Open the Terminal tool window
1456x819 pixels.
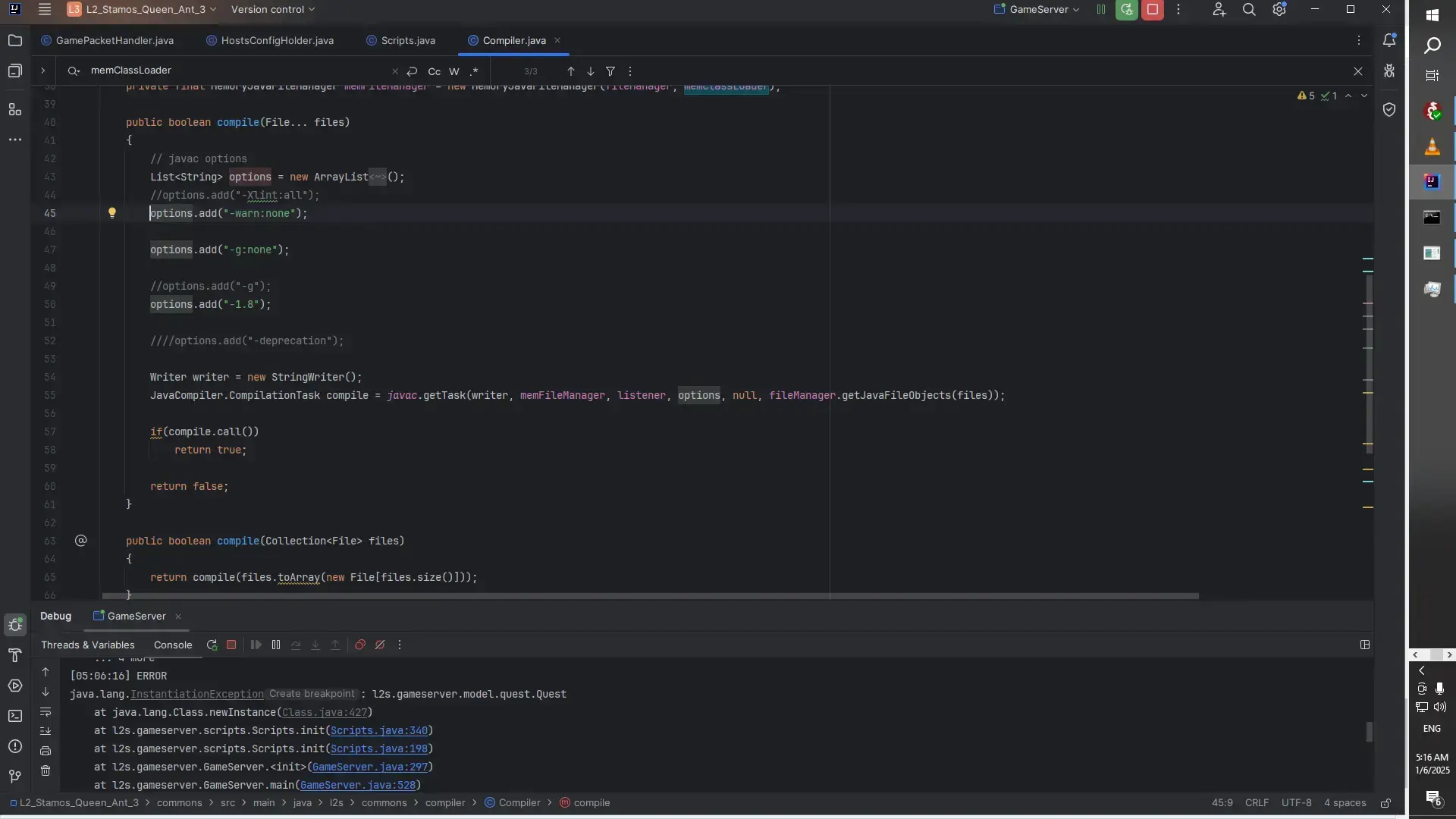[x=15, y=716]
